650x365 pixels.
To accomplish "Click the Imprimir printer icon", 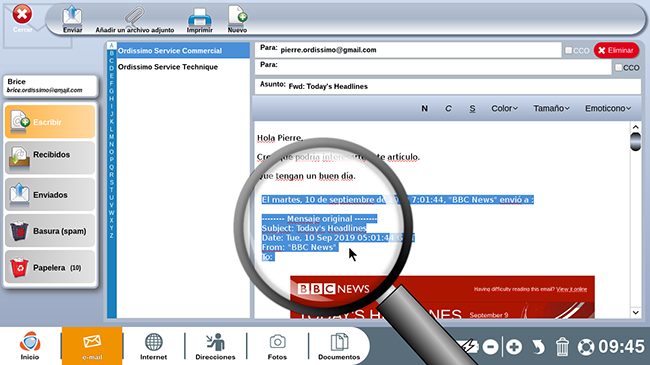I will point(199,19).
